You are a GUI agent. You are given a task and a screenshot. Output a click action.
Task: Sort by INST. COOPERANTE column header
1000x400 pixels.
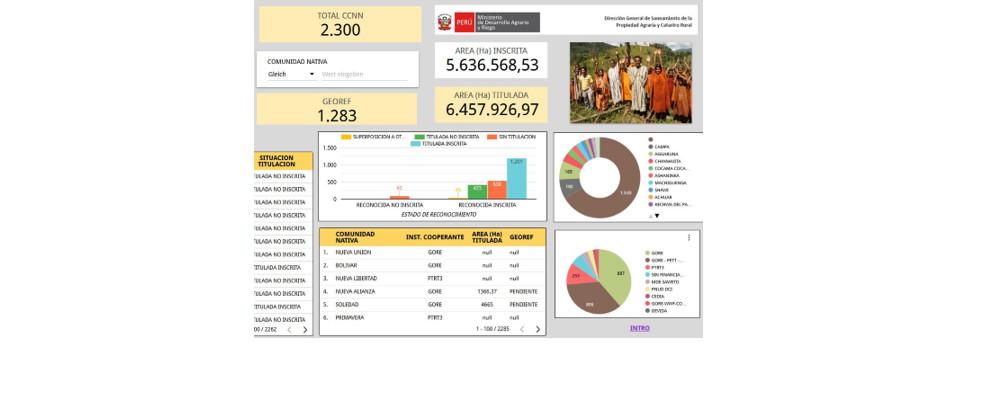tap(435, 237)
